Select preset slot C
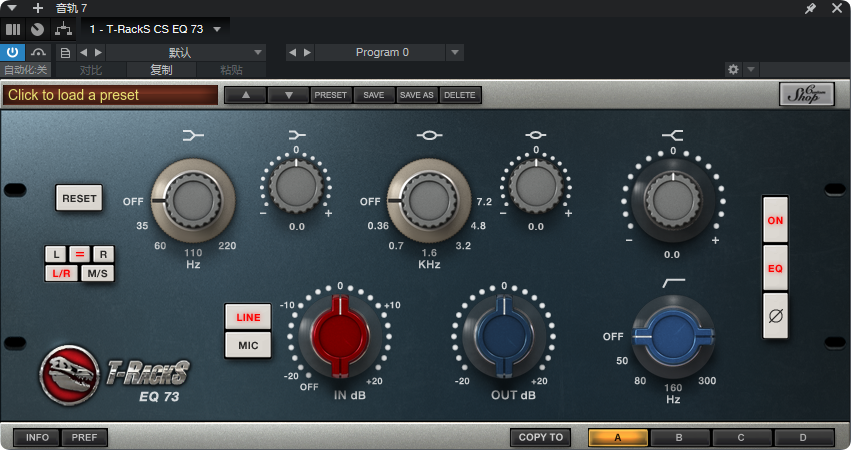Image resolution: width=851 pixels, height=450 pixels. click(x=741, y=438)
